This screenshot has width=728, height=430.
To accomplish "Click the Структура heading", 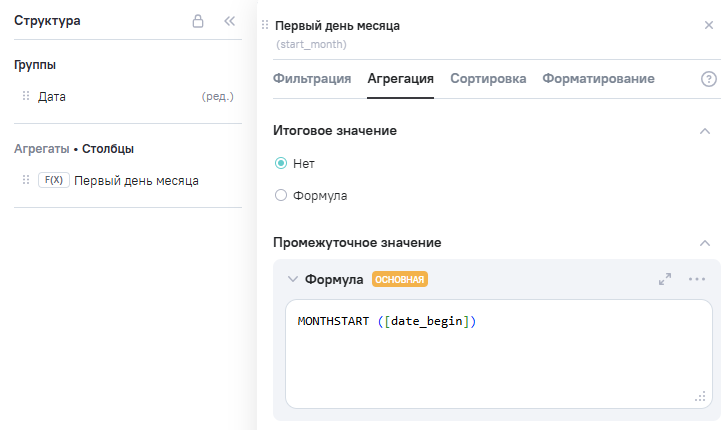I will [47, 20].
